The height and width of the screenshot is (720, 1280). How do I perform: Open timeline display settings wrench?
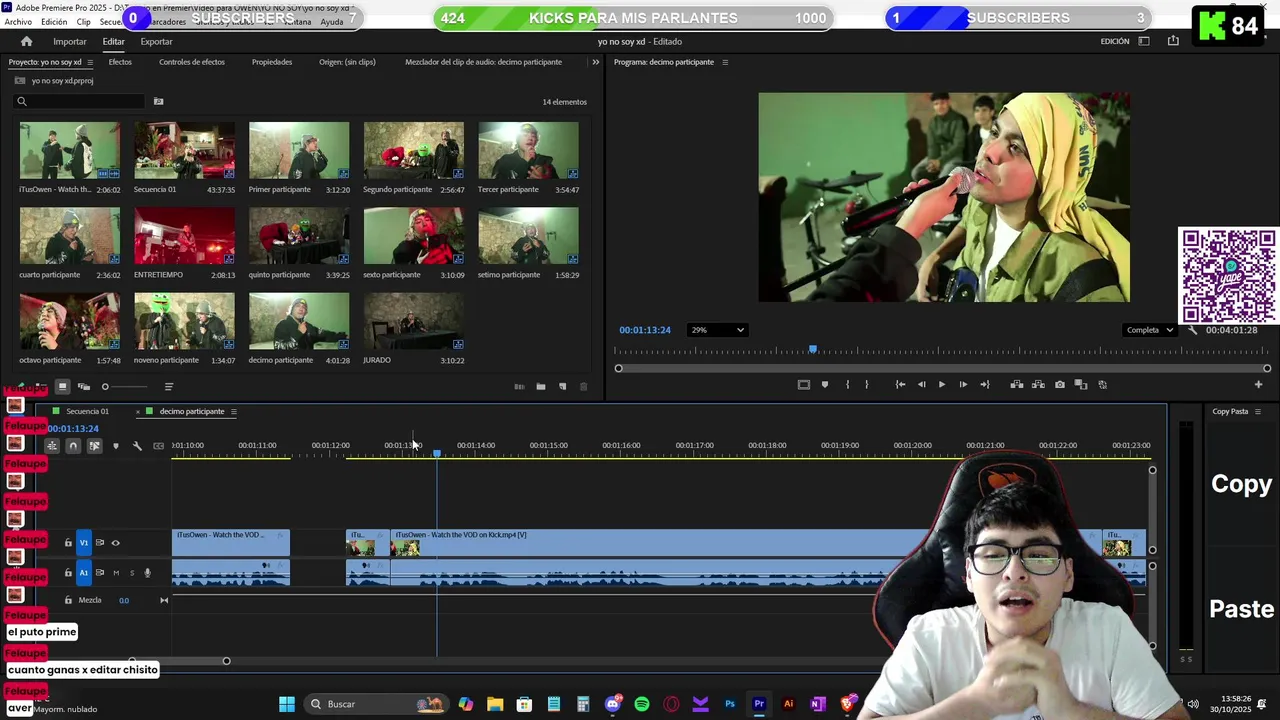[137, 445]
